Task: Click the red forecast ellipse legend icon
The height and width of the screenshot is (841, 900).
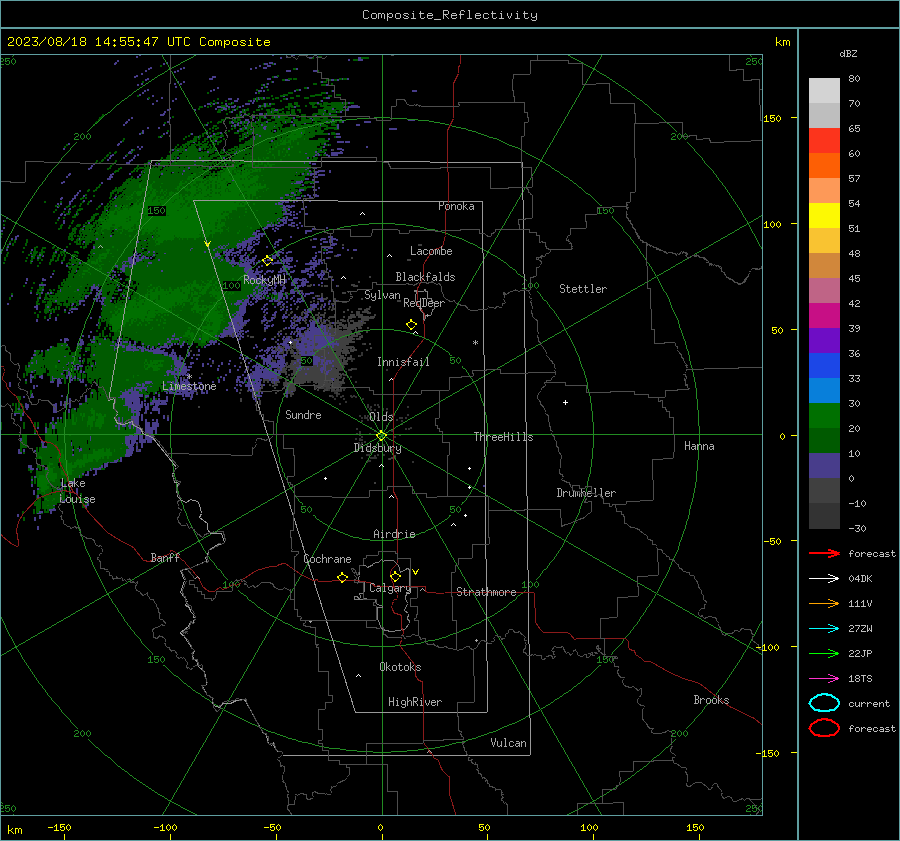Action: pyautogui.click(x=824, y=728)
